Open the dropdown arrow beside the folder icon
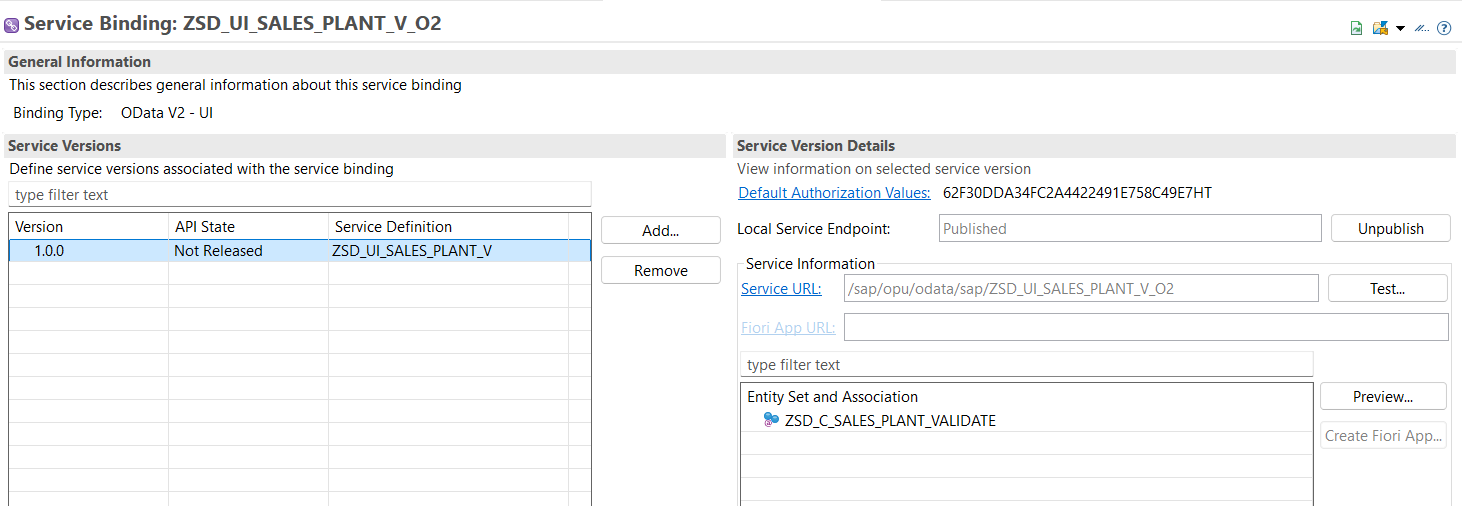 (x=1400, y=28)
